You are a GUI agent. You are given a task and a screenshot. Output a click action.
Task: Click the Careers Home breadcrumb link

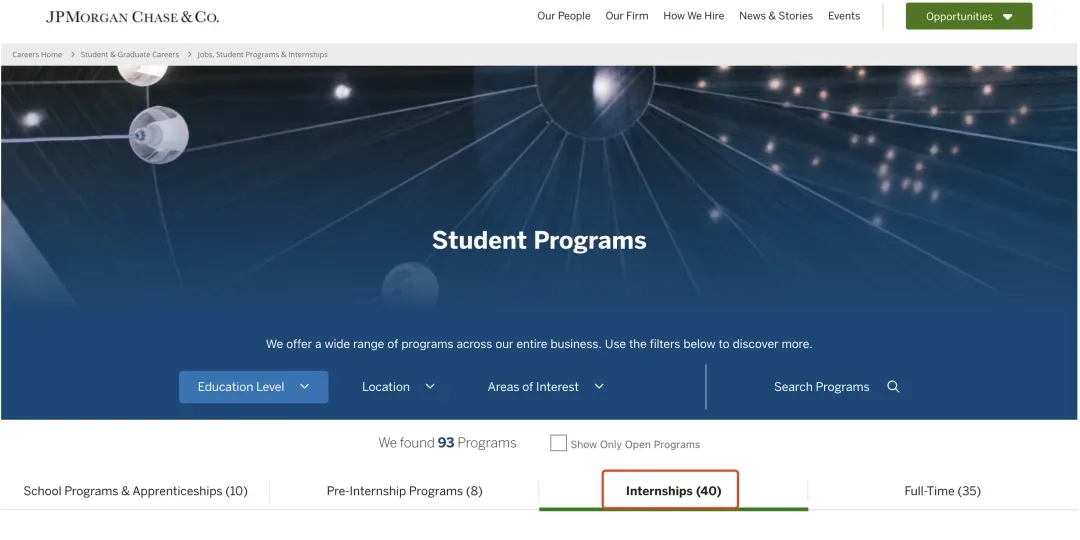37,54
